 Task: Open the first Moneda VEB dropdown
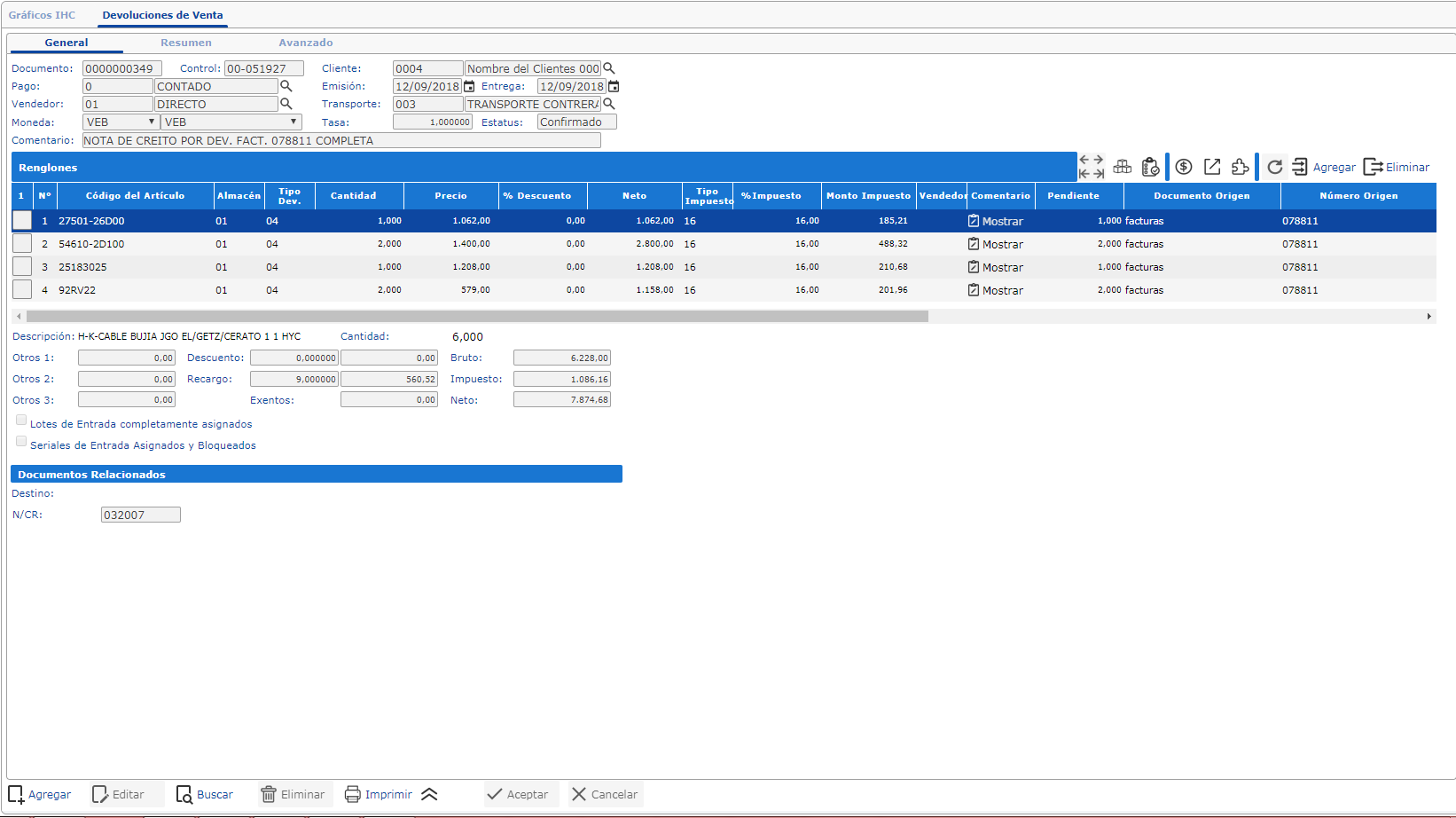pyautogui.click(x=121, y=122)
